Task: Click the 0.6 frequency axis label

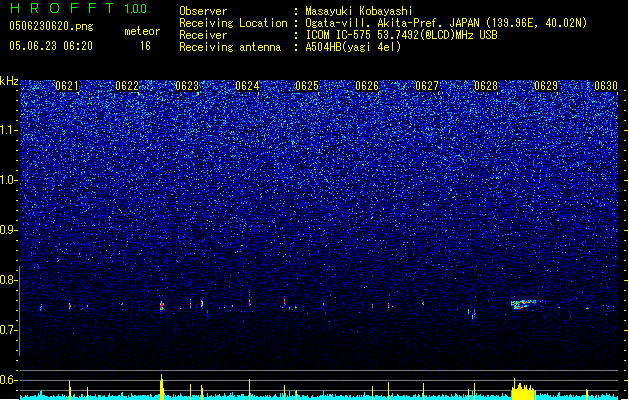Action: point(9,380)
